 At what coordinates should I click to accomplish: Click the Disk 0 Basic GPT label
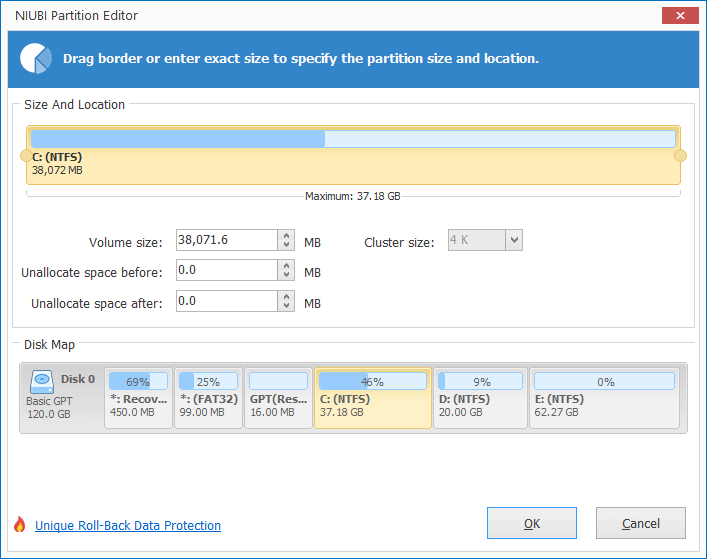pos(49,401)
